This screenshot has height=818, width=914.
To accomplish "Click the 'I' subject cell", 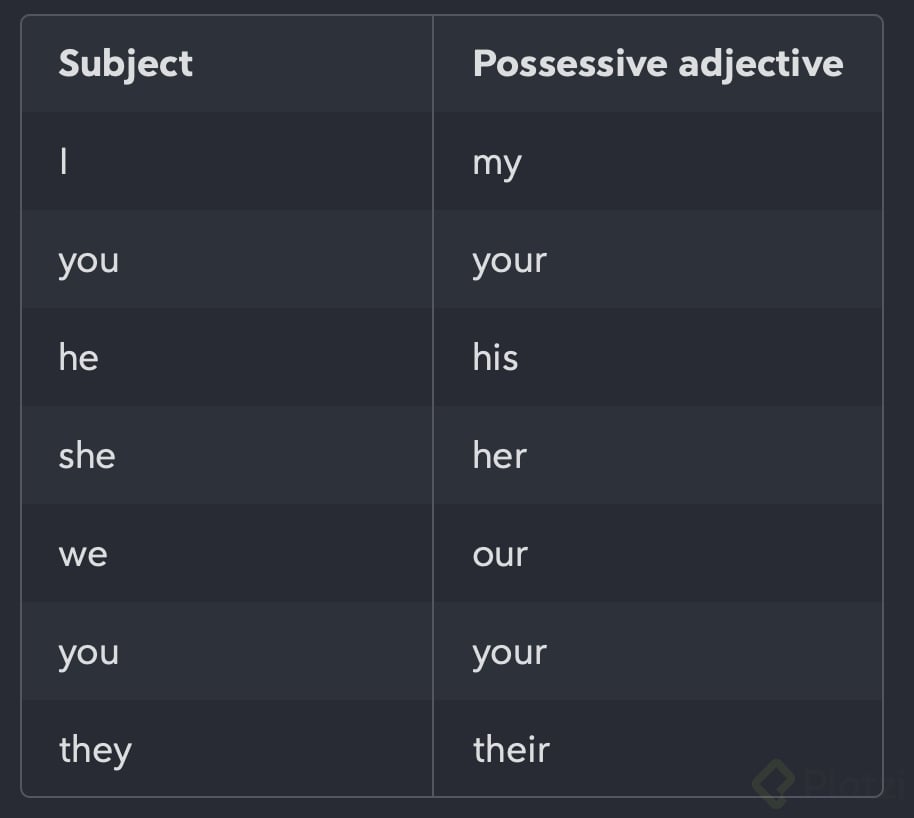I will [64, 161].
